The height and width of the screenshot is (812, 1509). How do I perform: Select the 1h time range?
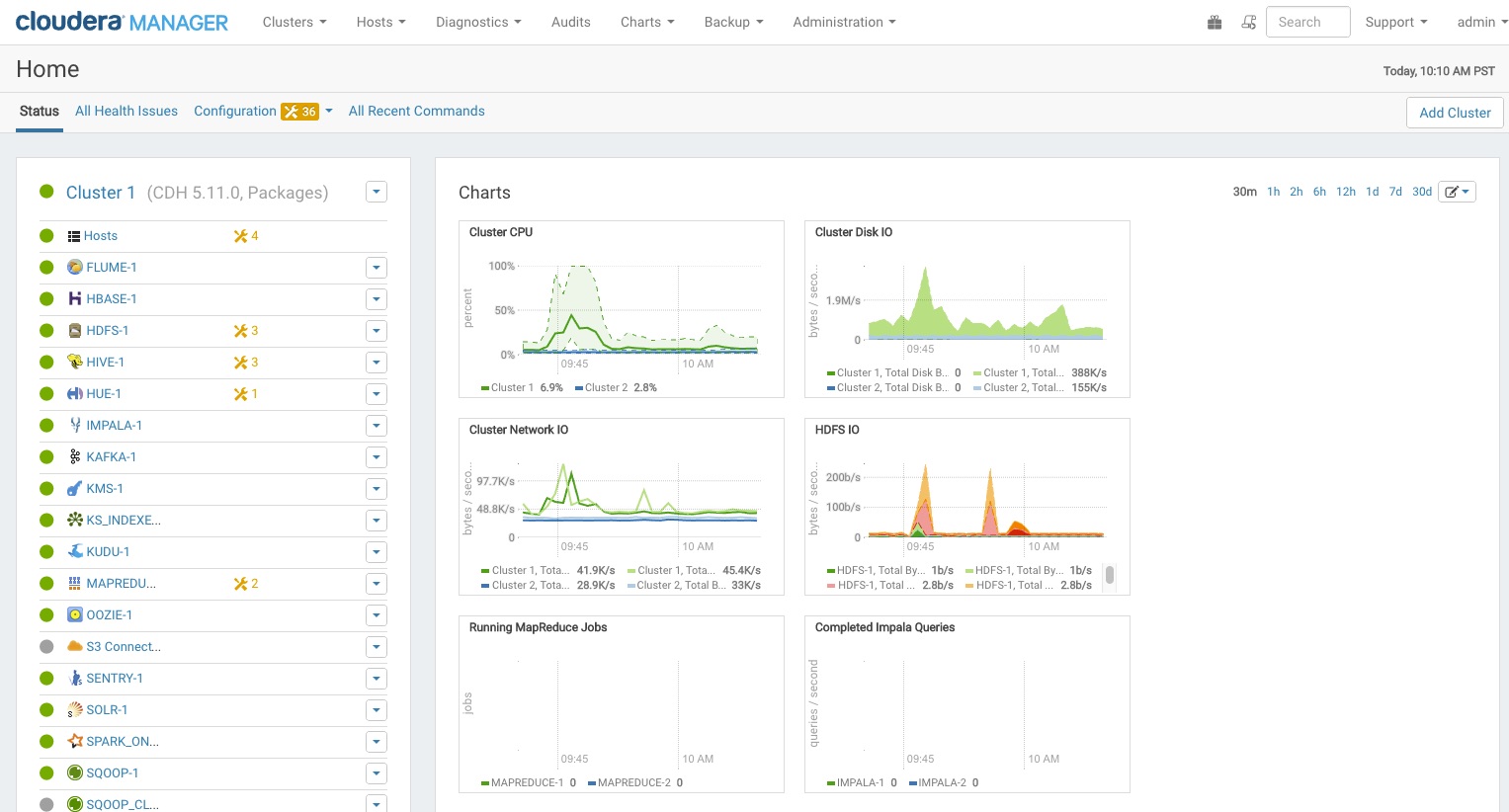click(1273, 192)
